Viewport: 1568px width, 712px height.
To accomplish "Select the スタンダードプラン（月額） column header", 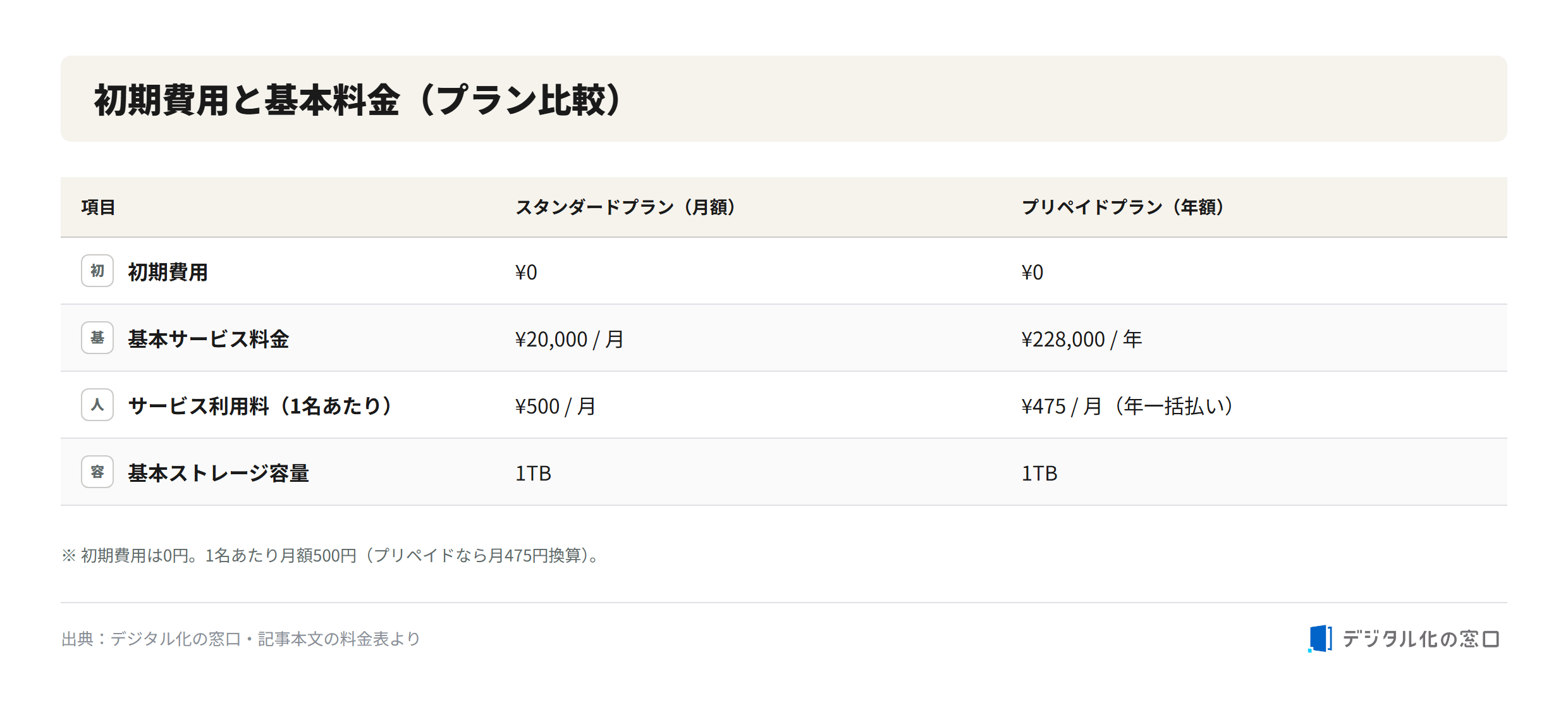I will coord(626,207).
